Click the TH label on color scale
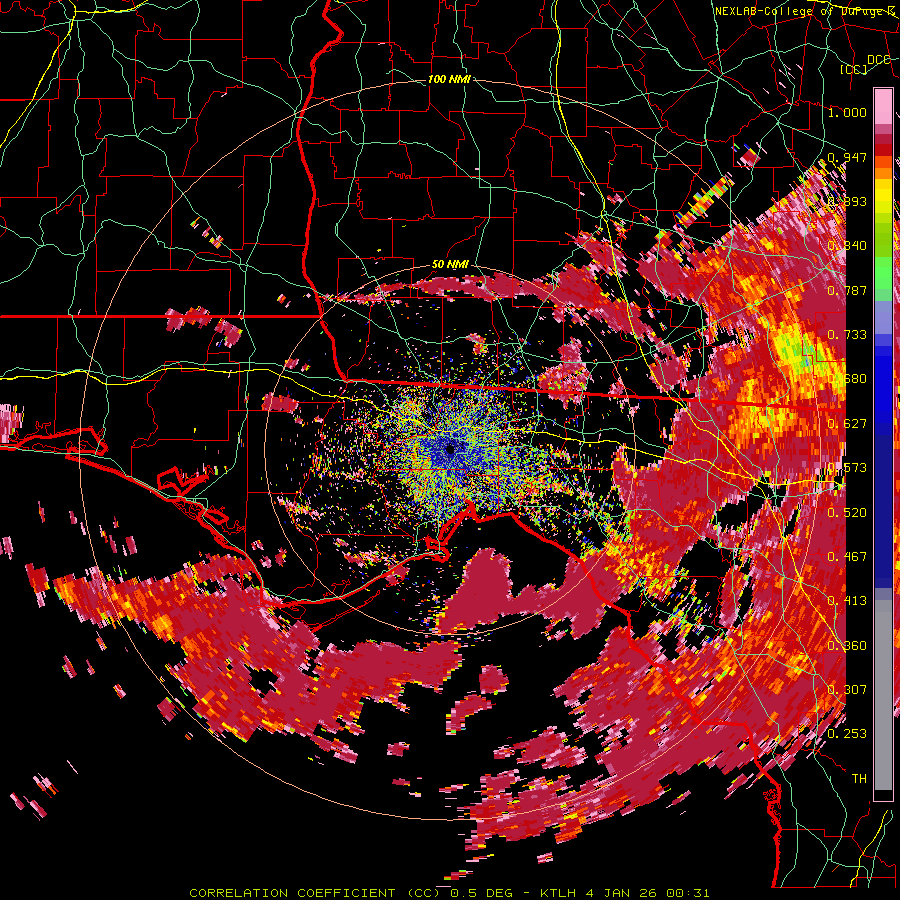 (x=859, y=779)
